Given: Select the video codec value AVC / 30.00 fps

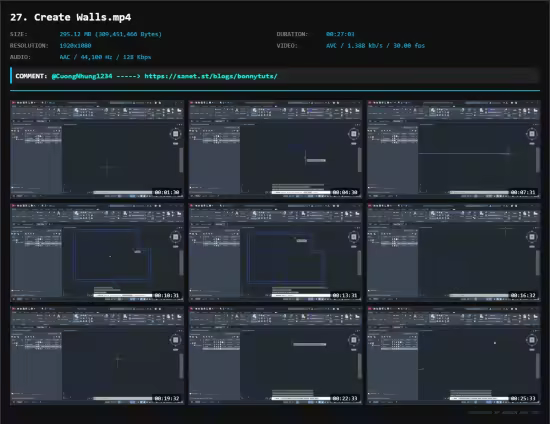Looking at the screenshot, I should point(375,46).
